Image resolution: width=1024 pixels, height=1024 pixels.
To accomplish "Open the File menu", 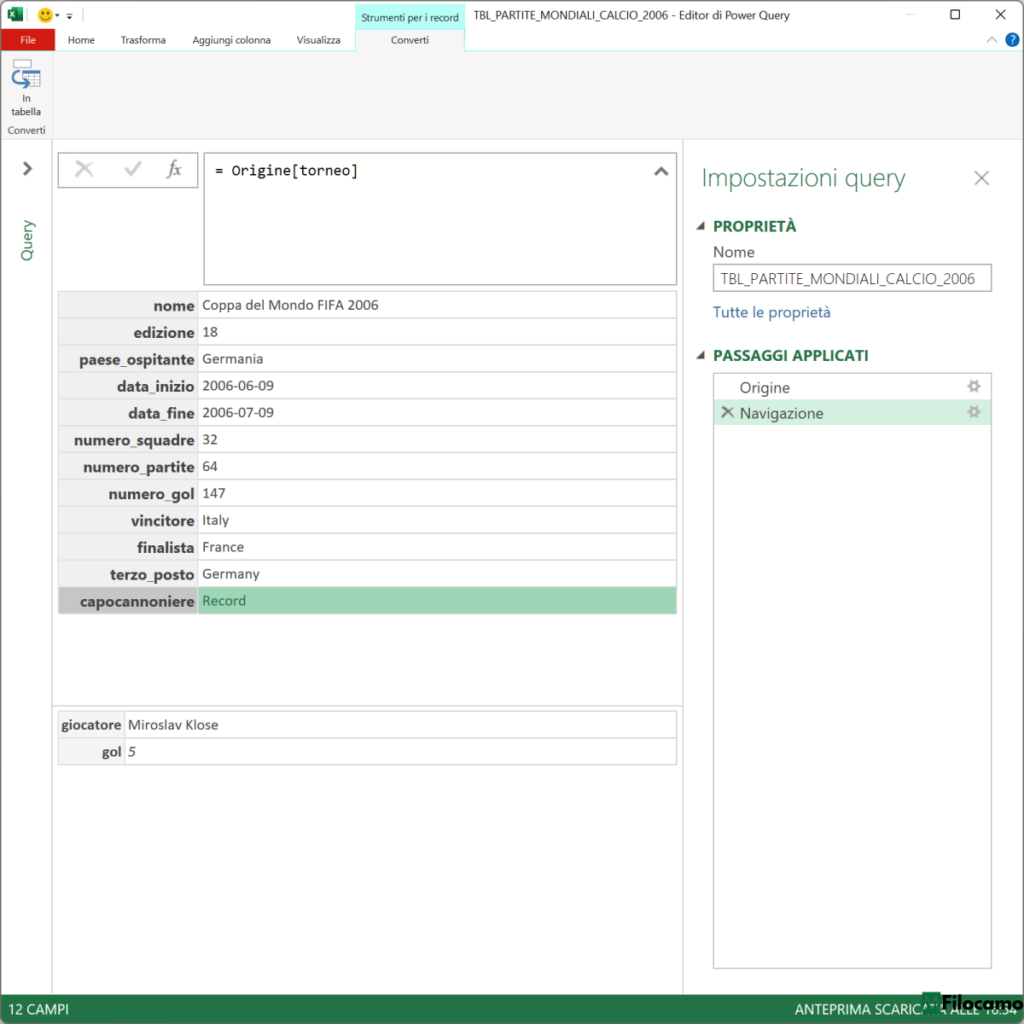I will point(27,40).
